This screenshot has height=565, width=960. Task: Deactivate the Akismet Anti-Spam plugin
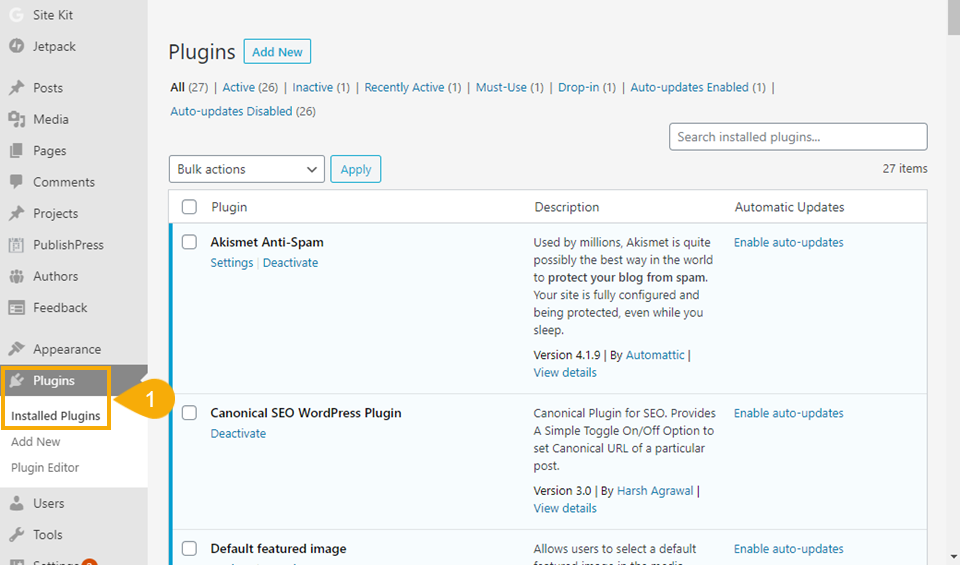pos(290,263)
